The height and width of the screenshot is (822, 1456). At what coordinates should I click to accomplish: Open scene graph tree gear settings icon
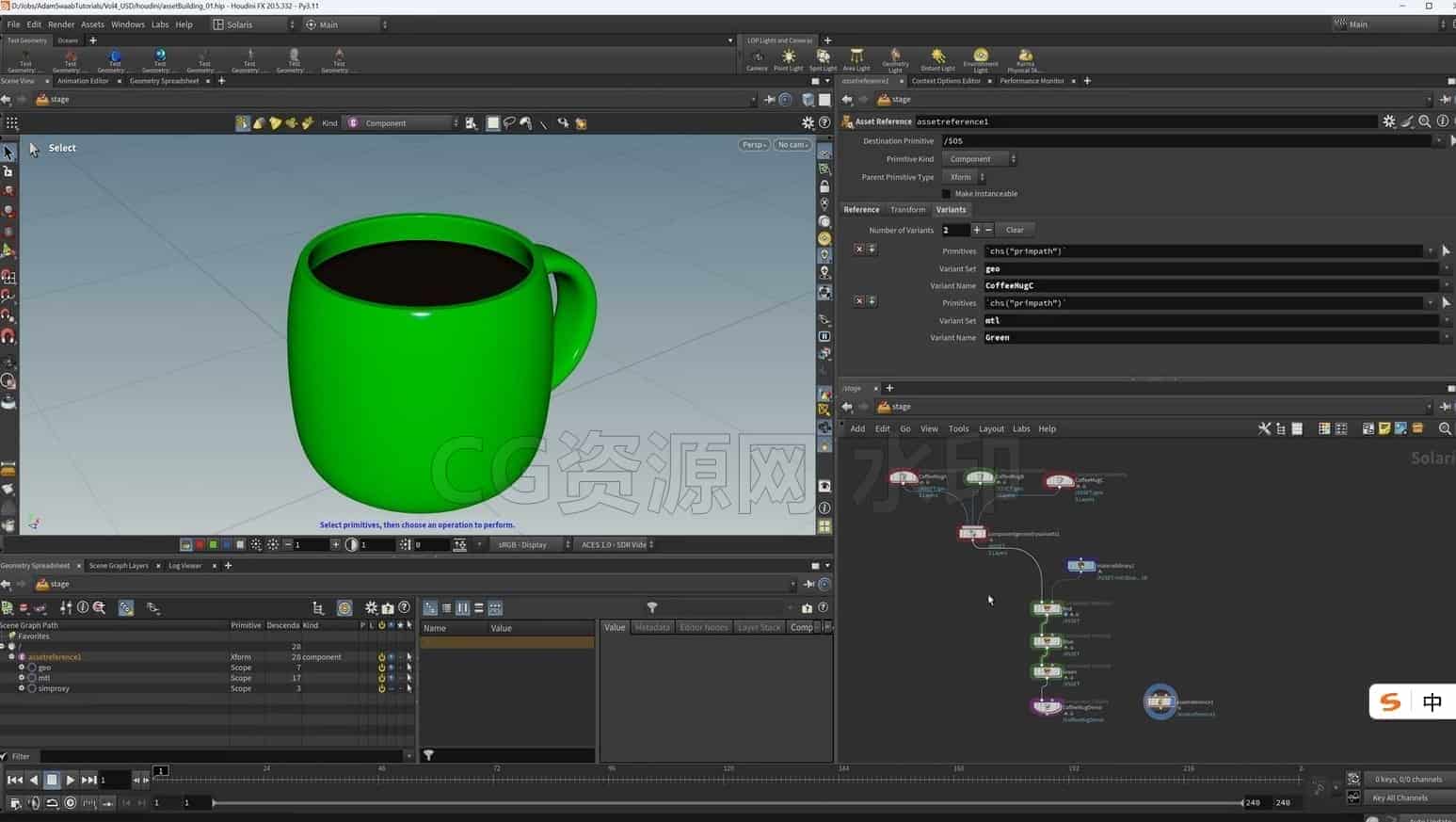point(371,608)
